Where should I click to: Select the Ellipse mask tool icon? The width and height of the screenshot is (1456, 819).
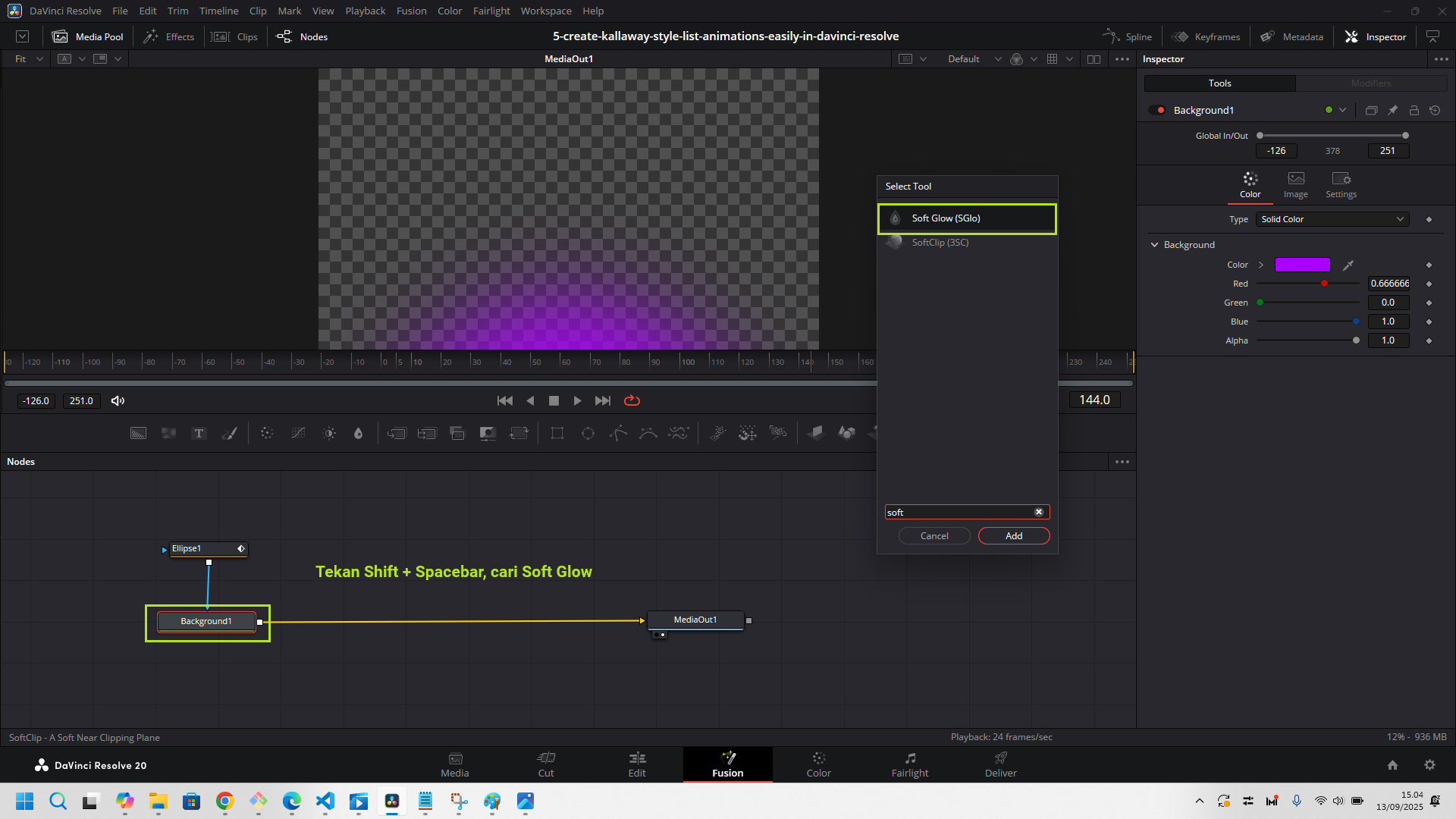pos(588,433)
